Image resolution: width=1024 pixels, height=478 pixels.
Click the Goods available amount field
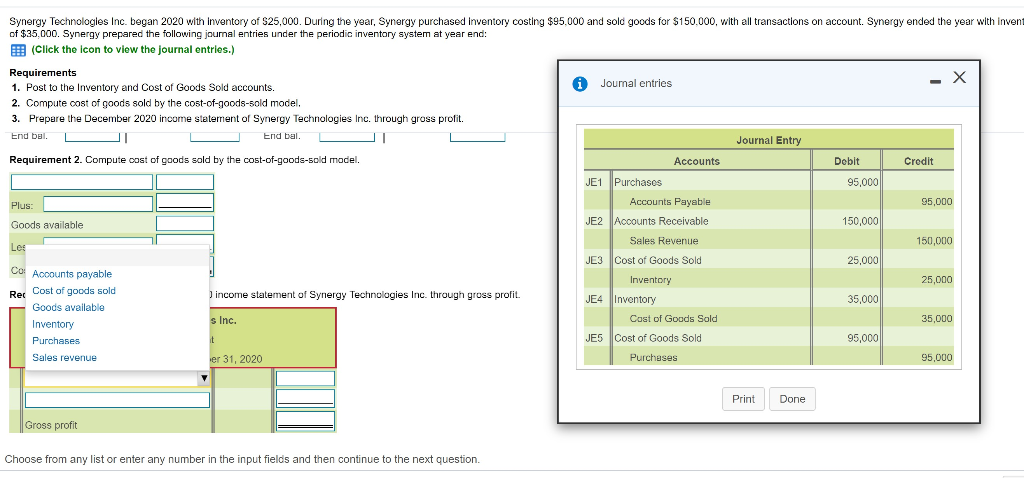pos(185,224)
